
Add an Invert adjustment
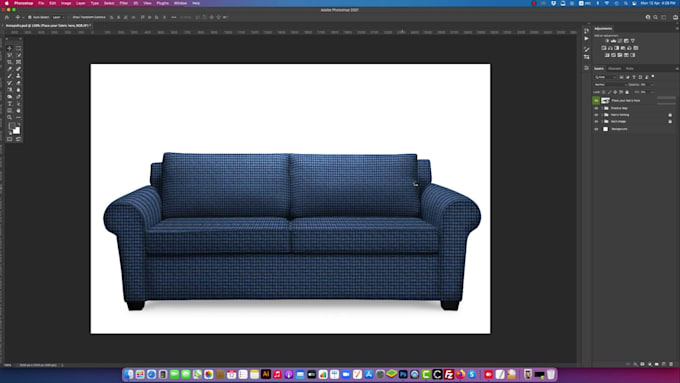(607, 55)
